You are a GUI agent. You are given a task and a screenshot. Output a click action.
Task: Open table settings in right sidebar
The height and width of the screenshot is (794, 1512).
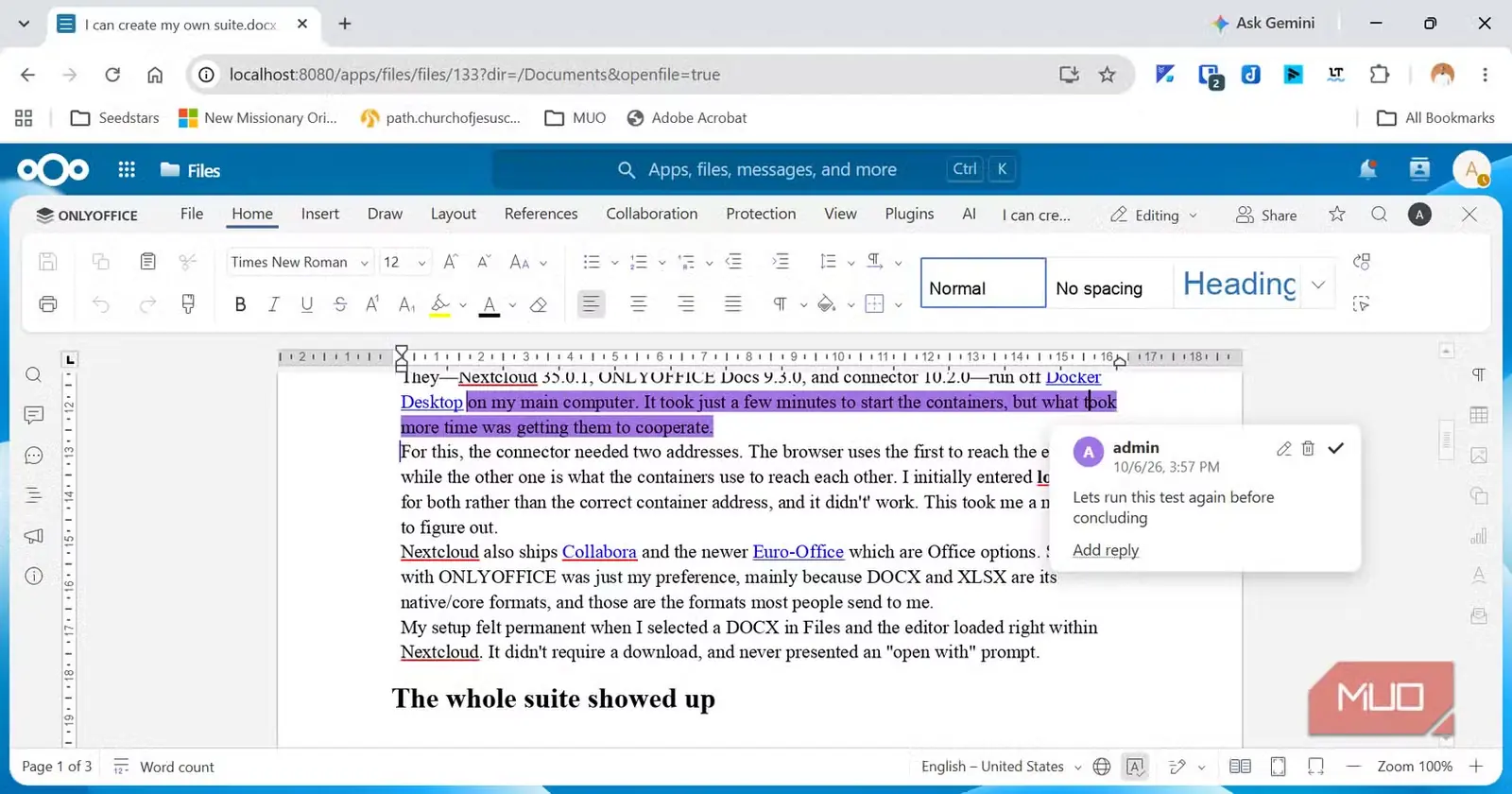click(x=1479, y=415)
